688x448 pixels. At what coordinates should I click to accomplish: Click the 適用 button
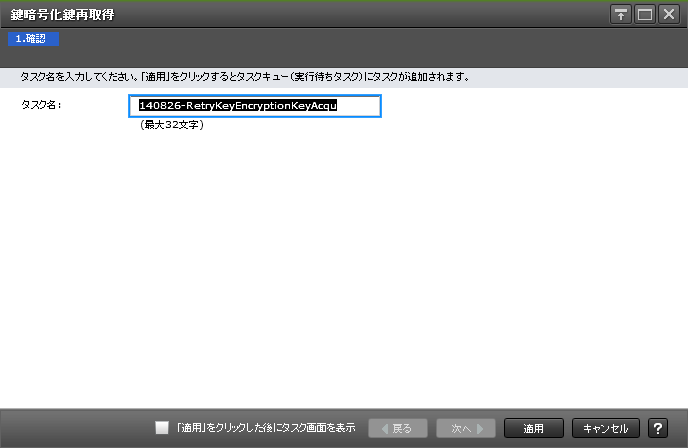click(x=534, y=428)
